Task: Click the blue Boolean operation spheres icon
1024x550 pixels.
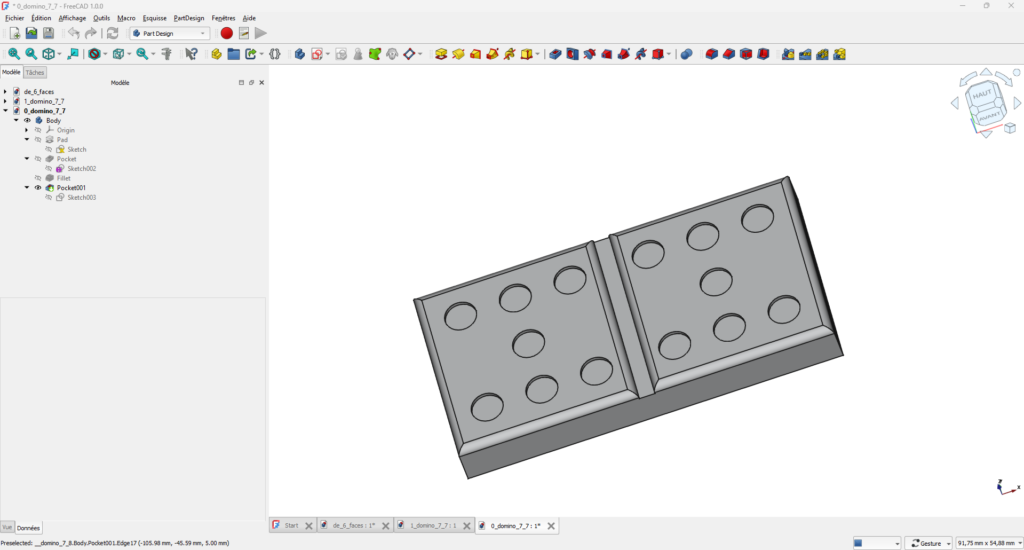Action: pyautogui.click(x=686, y=54)
